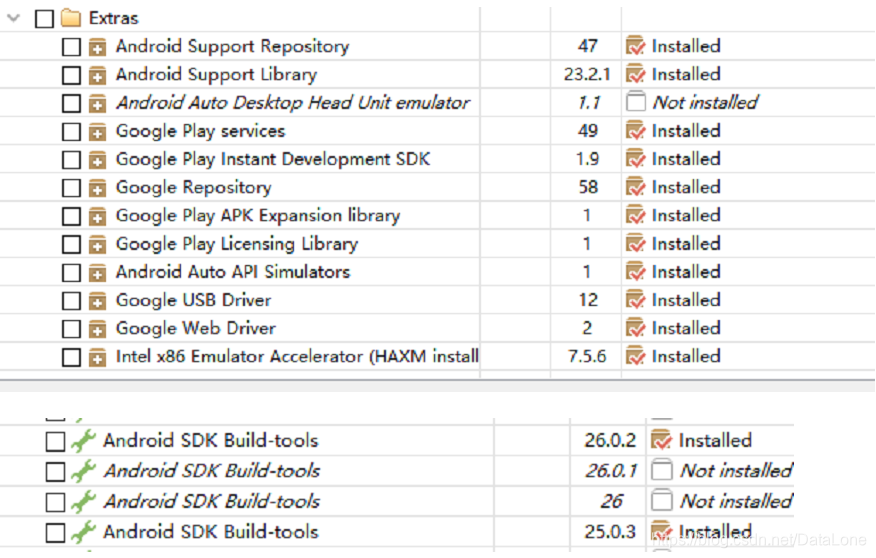Check Google Play Instant Development SDK checkbox
This screenshot has height=558, width=876.
(x=71, y=160)
